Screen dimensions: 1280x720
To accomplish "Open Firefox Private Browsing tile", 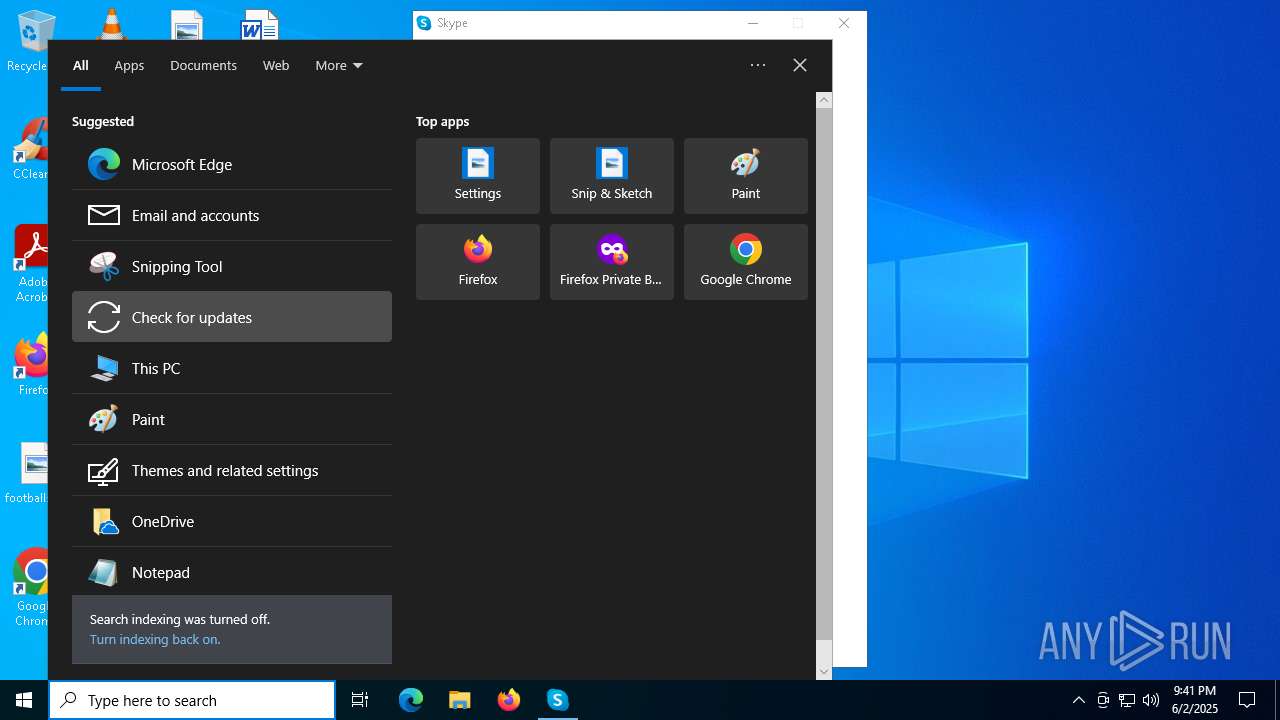I will (612, 262).
